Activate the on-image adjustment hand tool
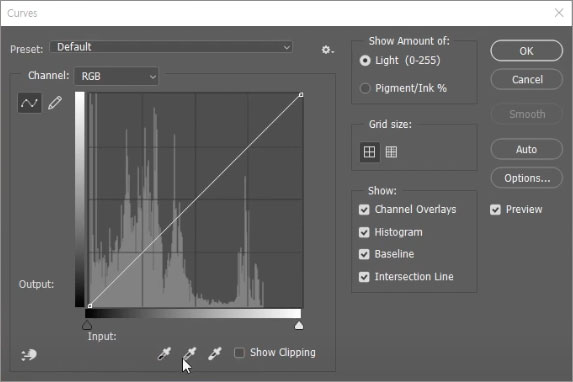Viewport: 573px width, 382px height. [29, 354]
